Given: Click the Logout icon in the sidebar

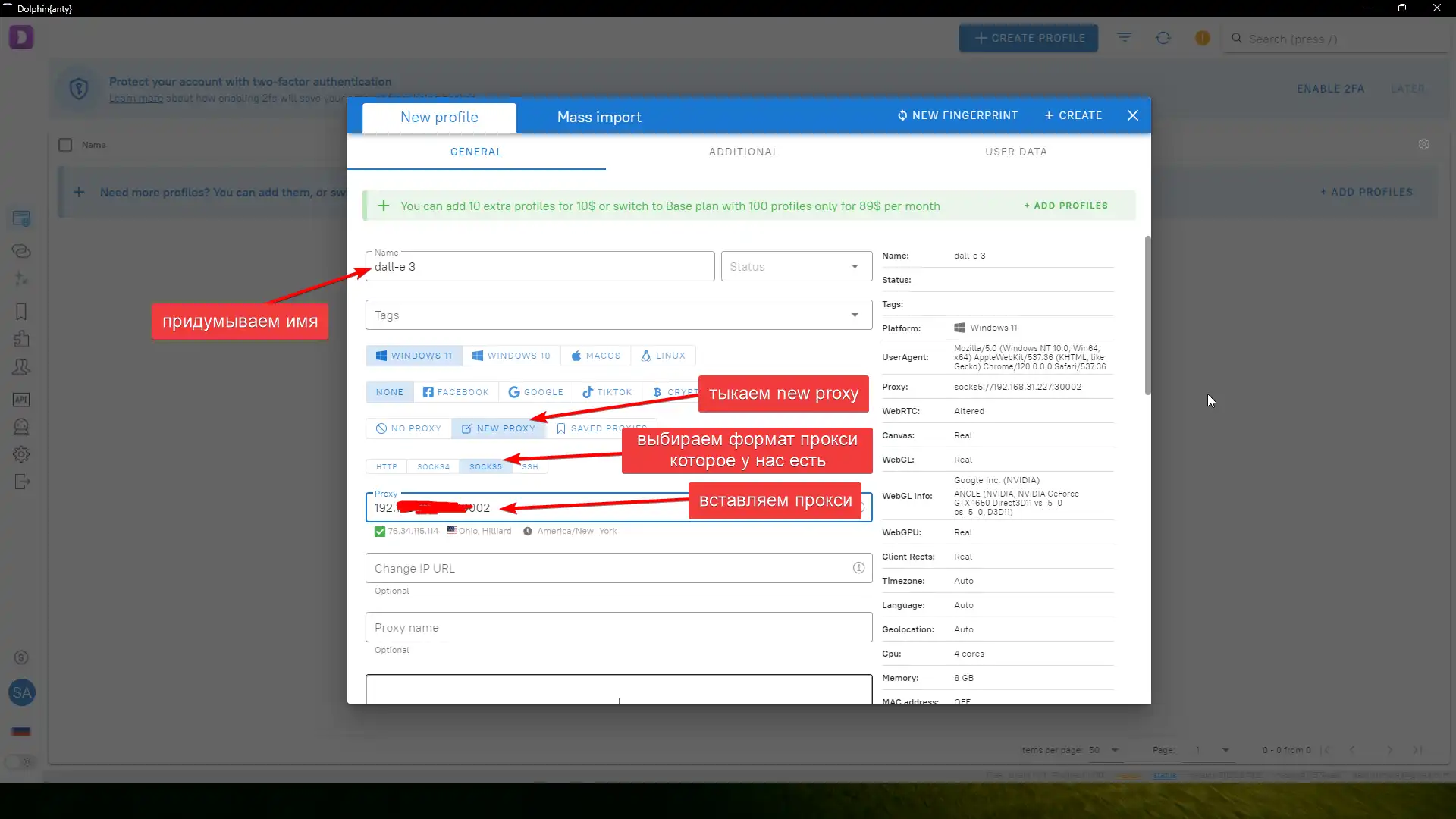Looking at the screenshot, I should coord(21,482).
